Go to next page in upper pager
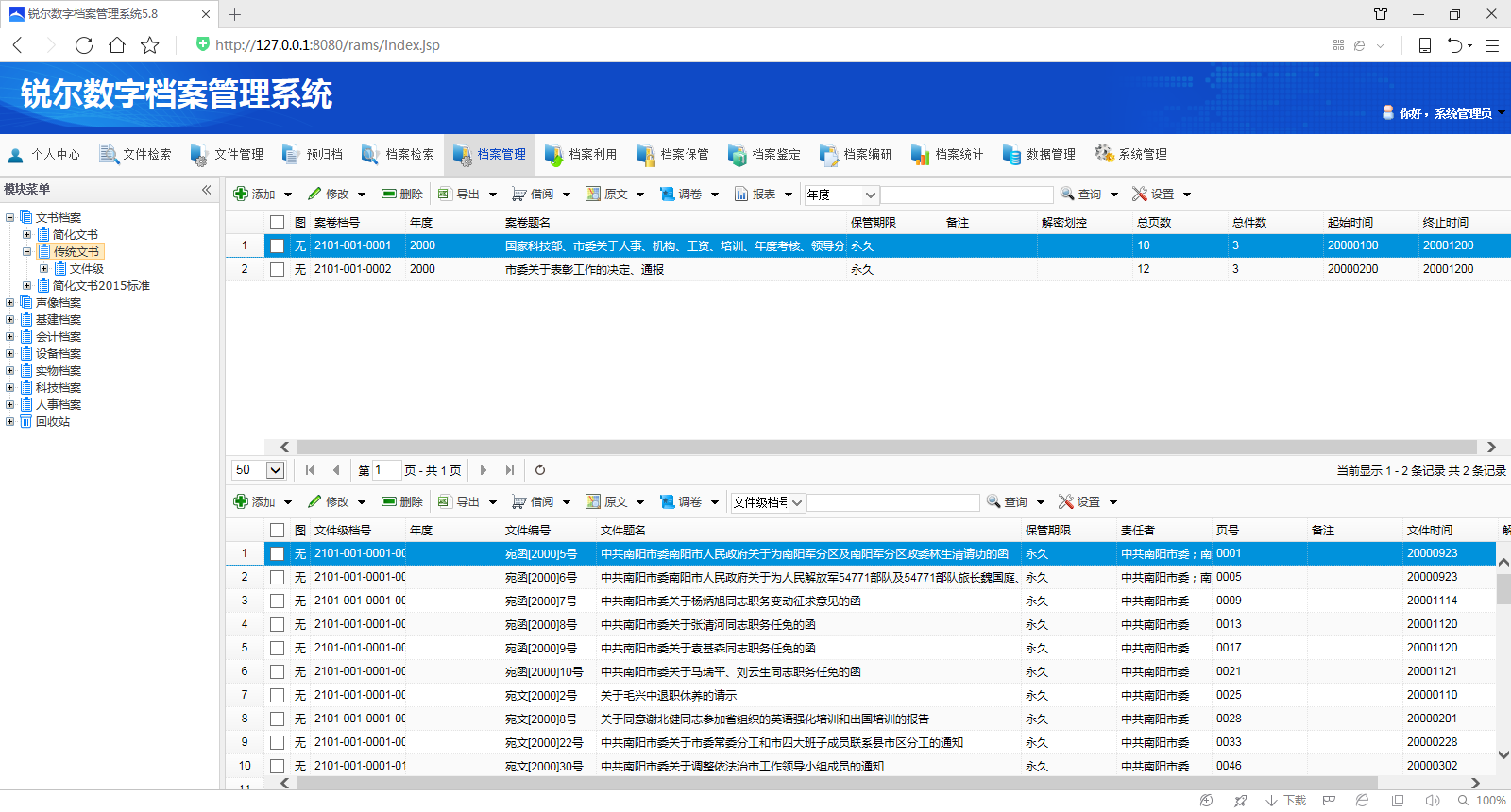This screenshot has height=812, width=1511. 484,470
